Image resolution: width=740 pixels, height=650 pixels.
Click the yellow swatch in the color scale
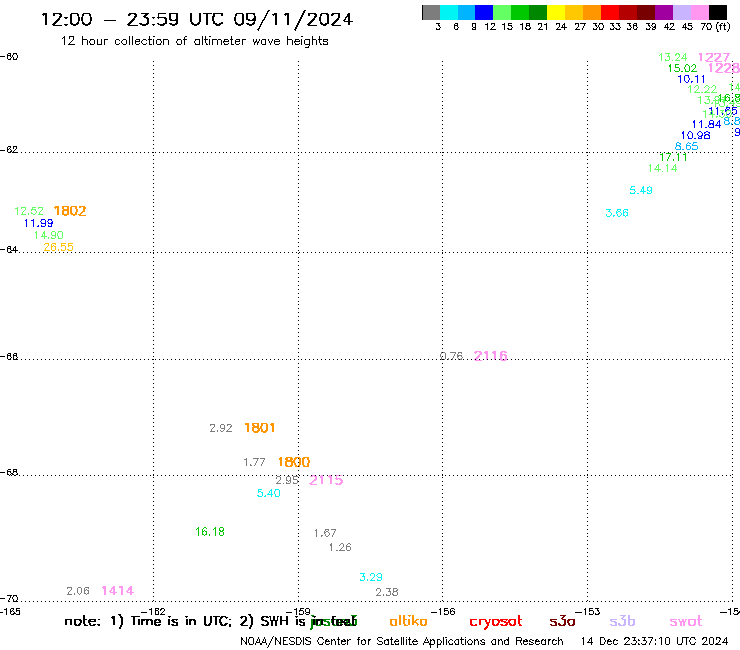tap(555, 12)
